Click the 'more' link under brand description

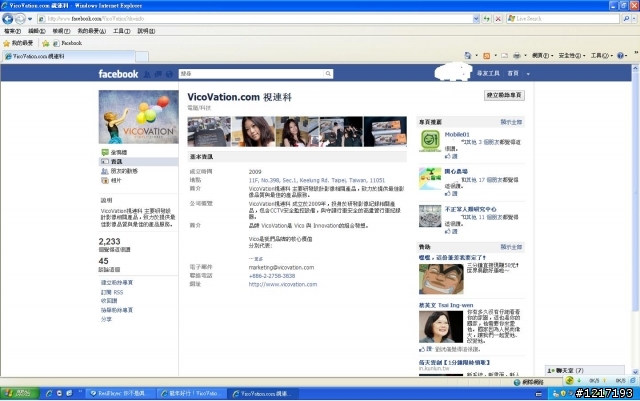point(256,259)
